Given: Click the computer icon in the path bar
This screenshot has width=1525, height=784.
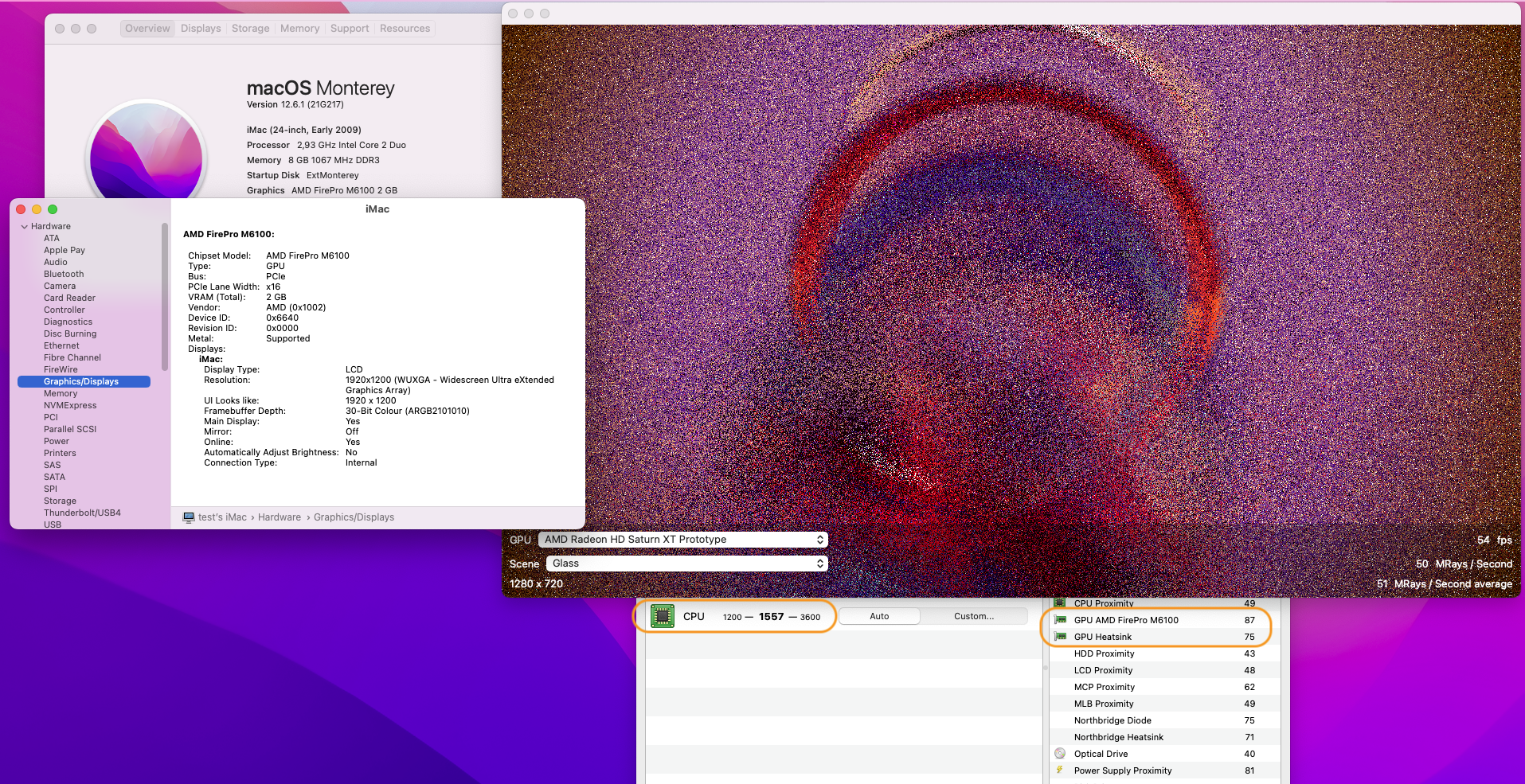Looking at the screenshot, I should [189, 517].
